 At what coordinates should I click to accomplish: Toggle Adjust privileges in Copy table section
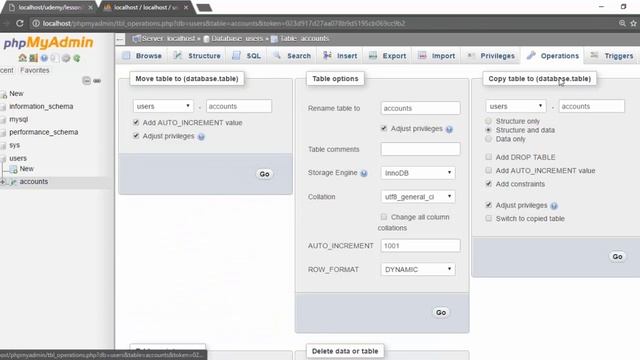coord(489,205)
